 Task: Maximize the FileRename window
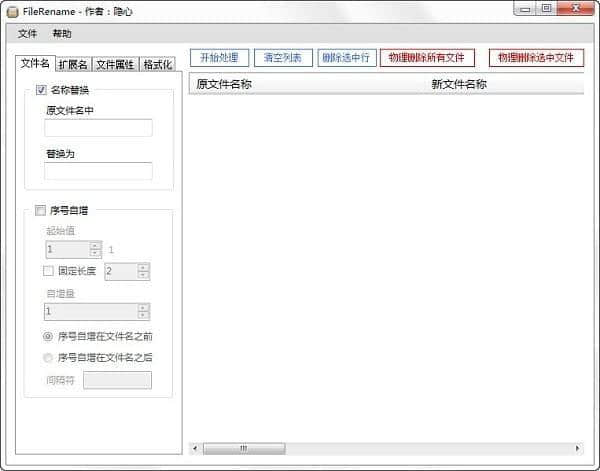(x=546, y=8)
